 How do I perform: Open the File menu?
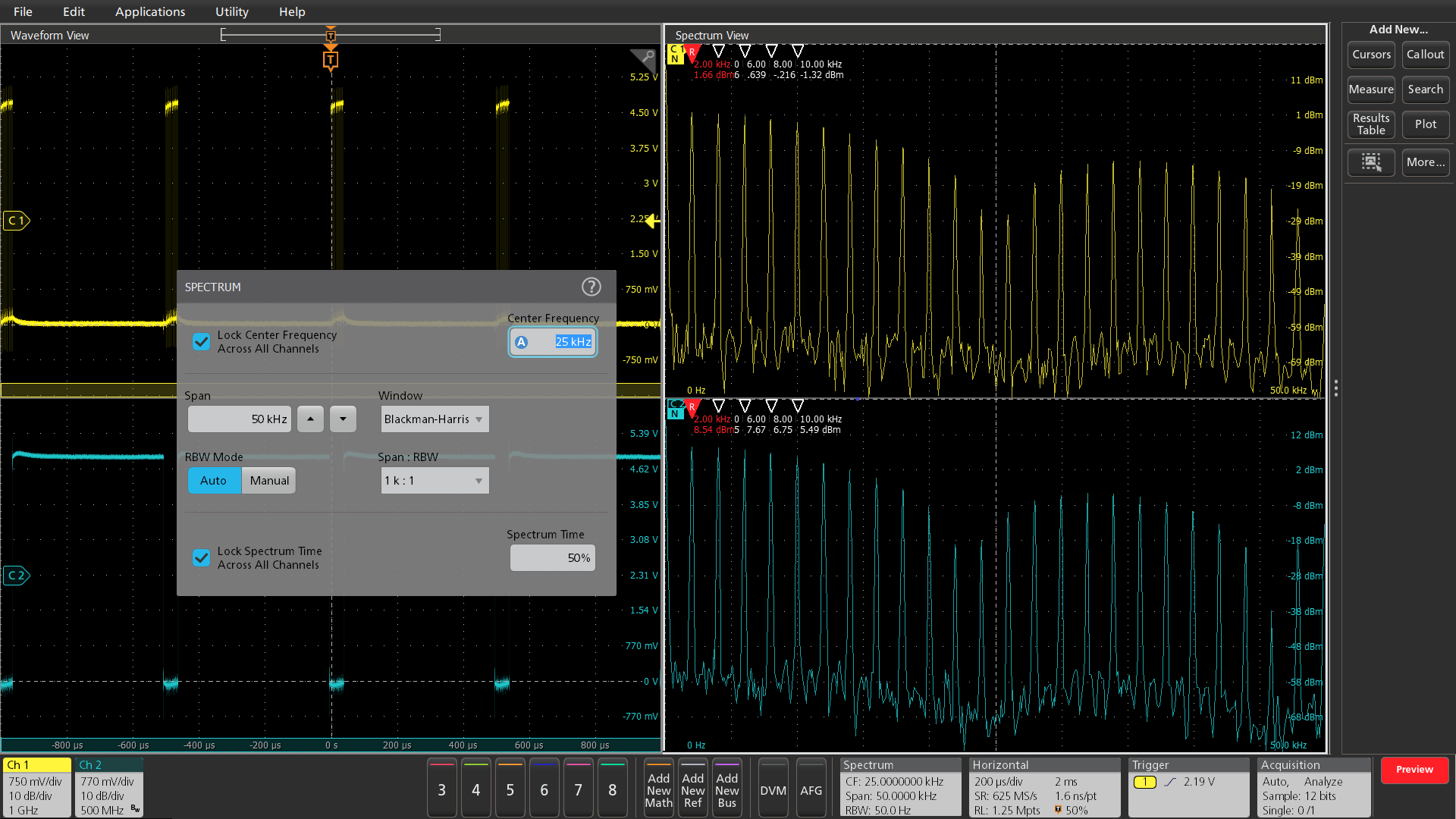point(23,11)
